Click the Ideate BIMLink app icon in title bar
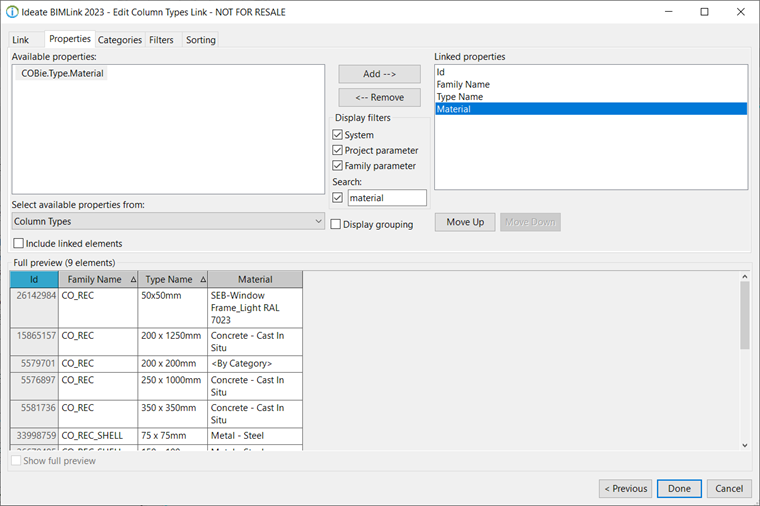 (x=12, y=12)
